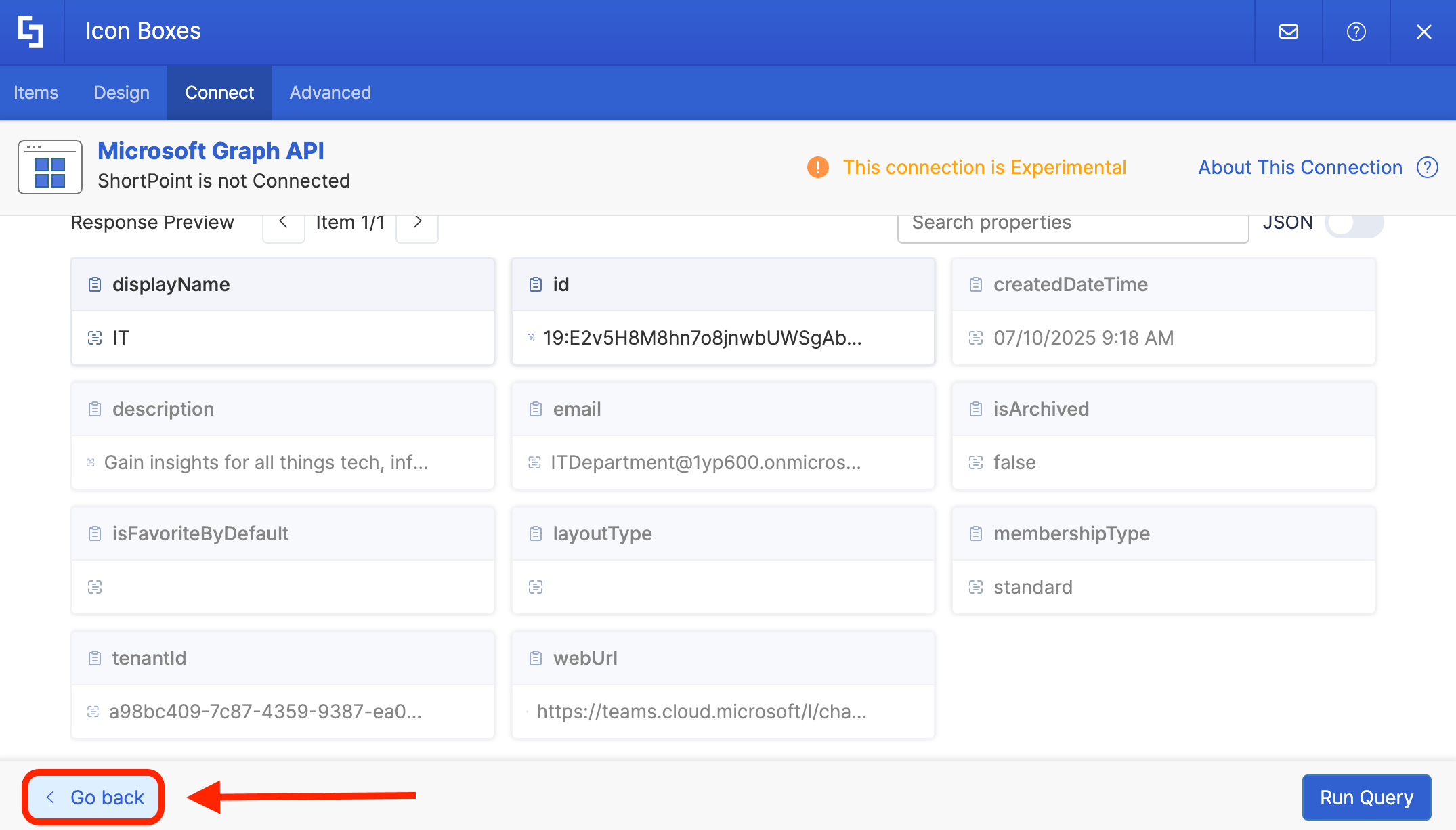The image size is (1456, 830).
Task: Go to next response item
Action: pyautogui.click(x=417, y=223)
